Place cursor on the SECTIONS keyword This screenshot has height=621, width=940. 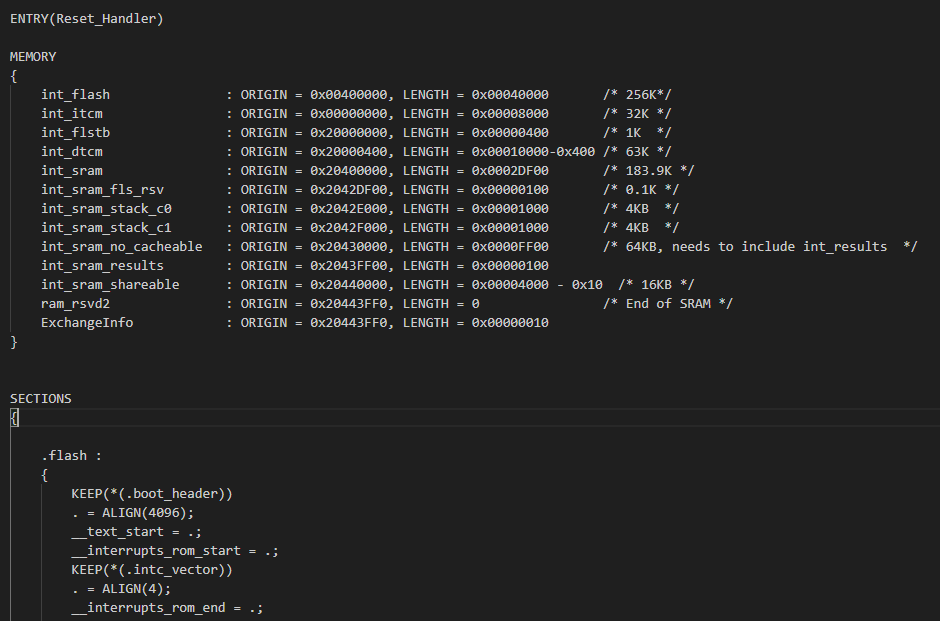[x=40, y=399]
